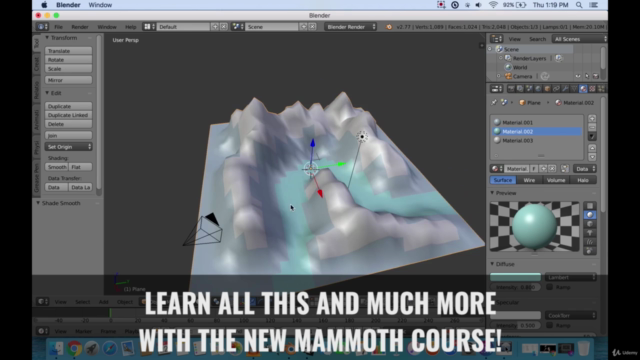
Task: Open the Render menu in info header
Action: (80, 27)
